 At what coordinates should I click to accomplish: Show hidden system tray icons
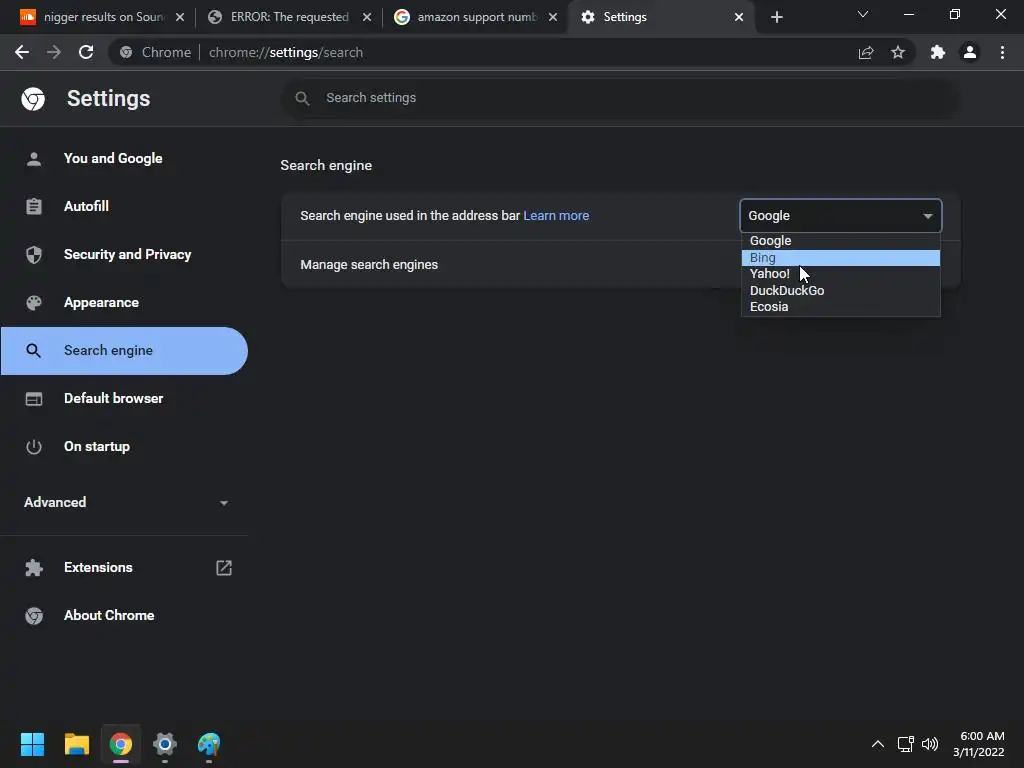(x=878, y=744)
